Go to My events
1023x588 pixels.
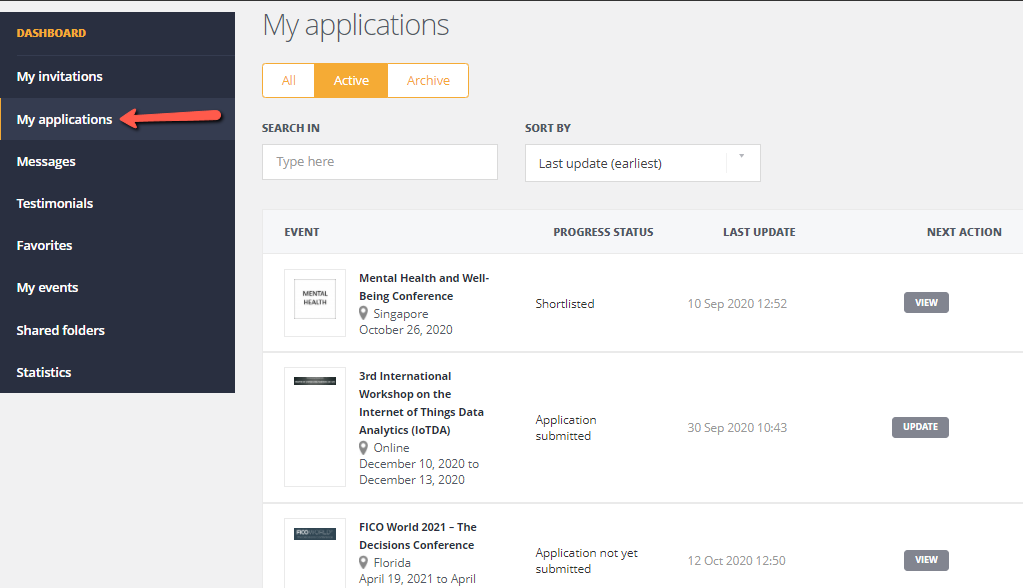[x=47, y=287]
